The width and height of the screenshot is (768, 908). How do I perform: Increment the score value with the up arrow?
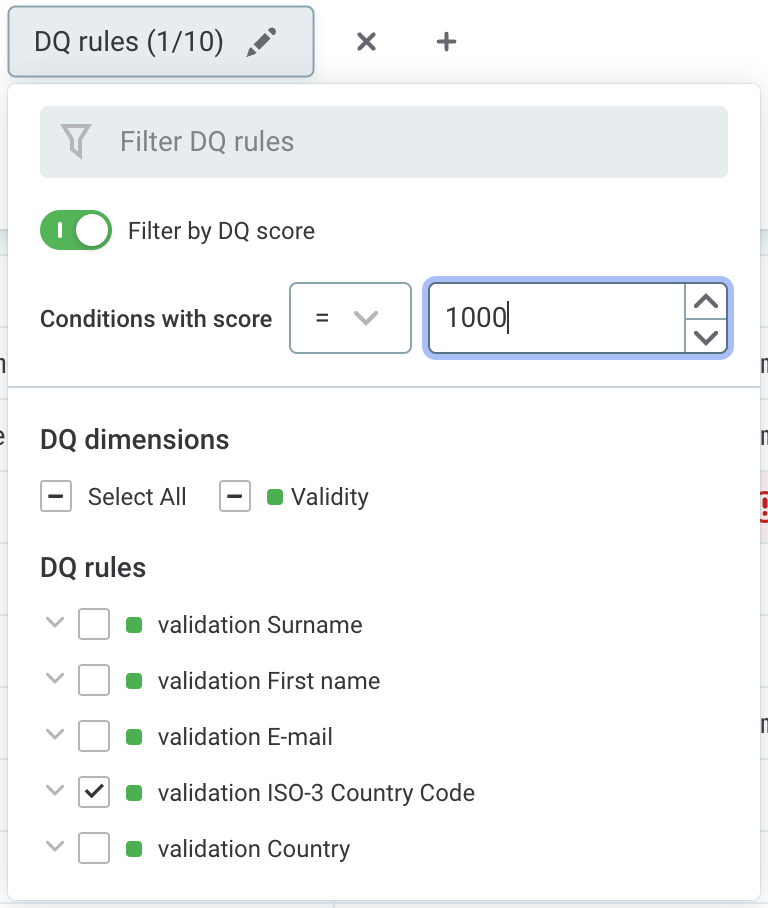706,299
